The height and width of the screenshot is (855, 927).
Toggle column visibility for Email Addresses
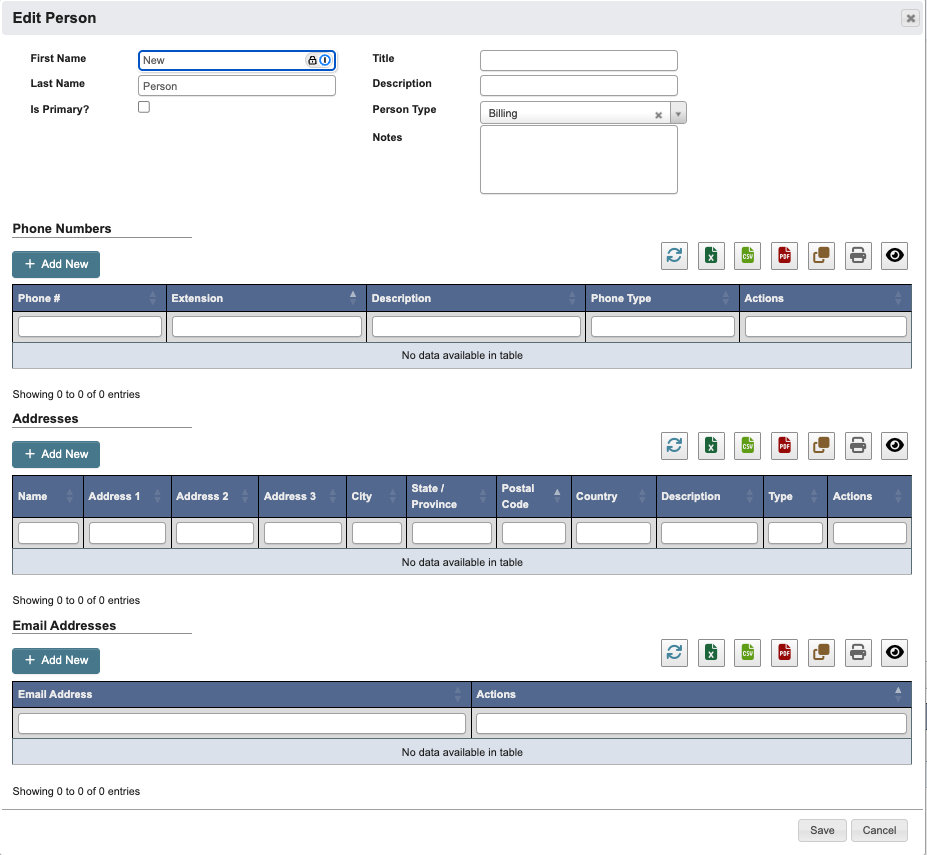pos(894,653)
